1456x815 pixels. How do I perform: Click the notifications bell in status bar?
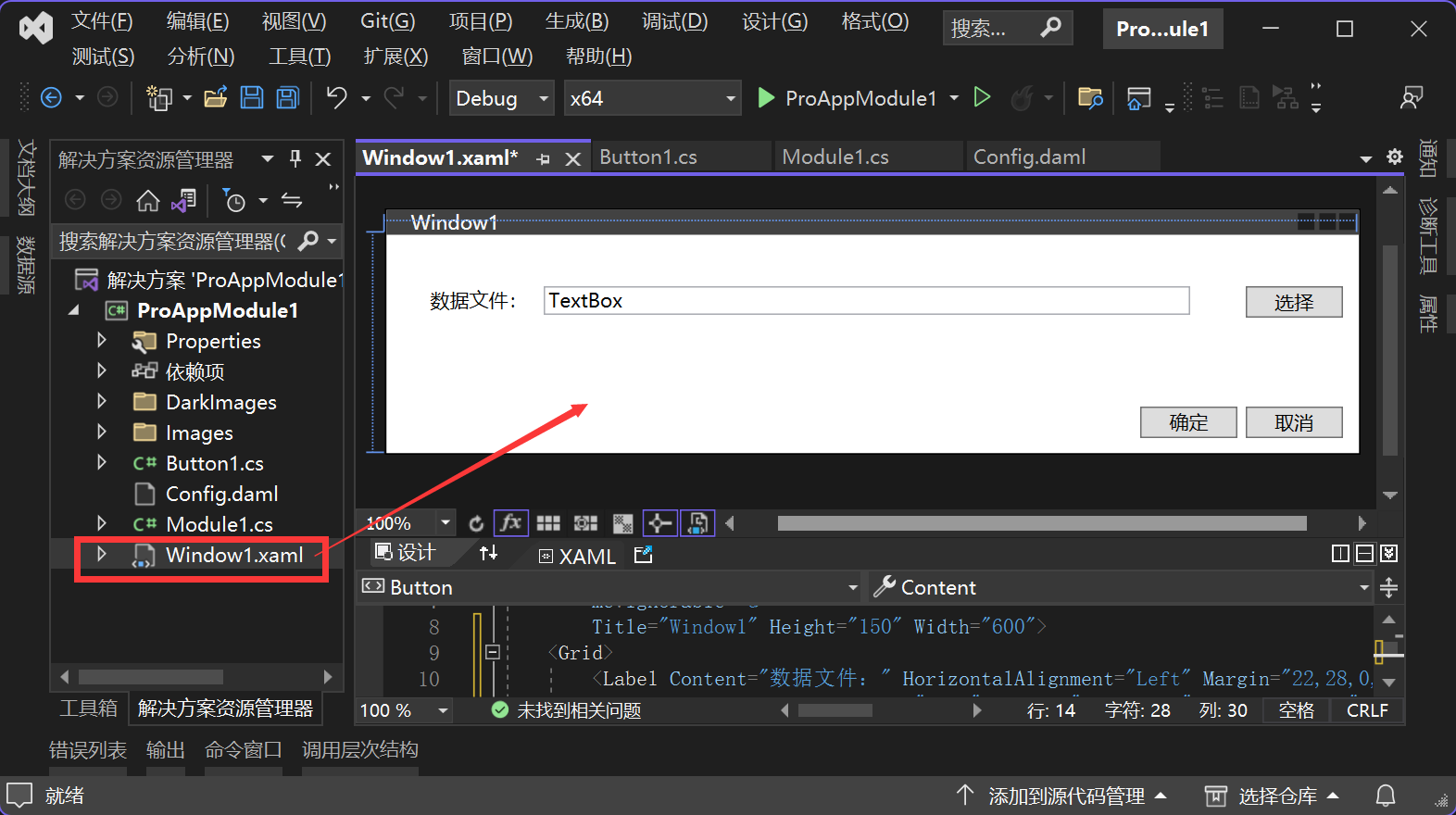tap(1386, 796)
